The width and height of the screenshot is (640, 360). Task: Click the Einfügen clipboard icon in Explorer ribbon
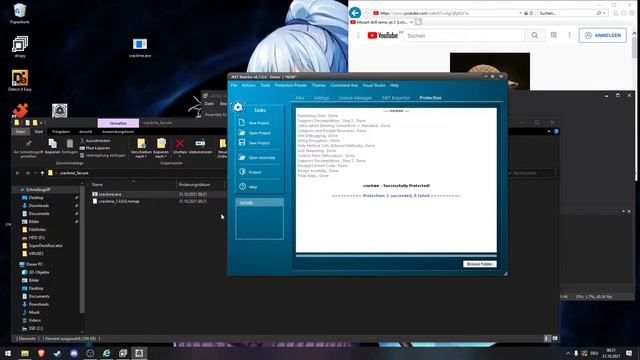click(70, 144)
